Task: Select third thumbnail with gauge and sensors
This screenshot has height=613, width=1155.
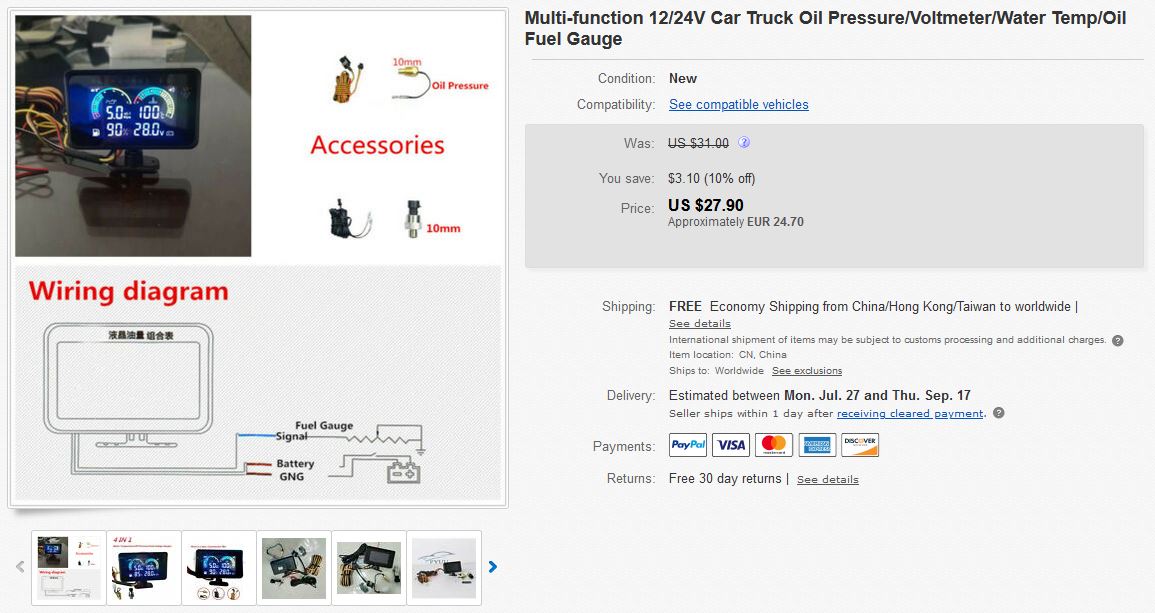Action: point(219,567)
